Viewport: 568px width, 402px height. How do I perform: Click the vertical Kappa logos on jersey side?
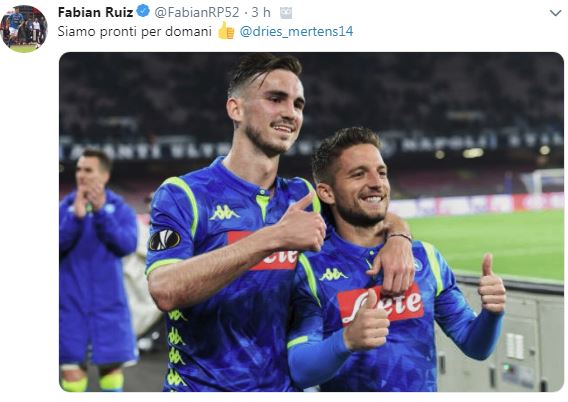pyautogui.click(x=176, y=347)
